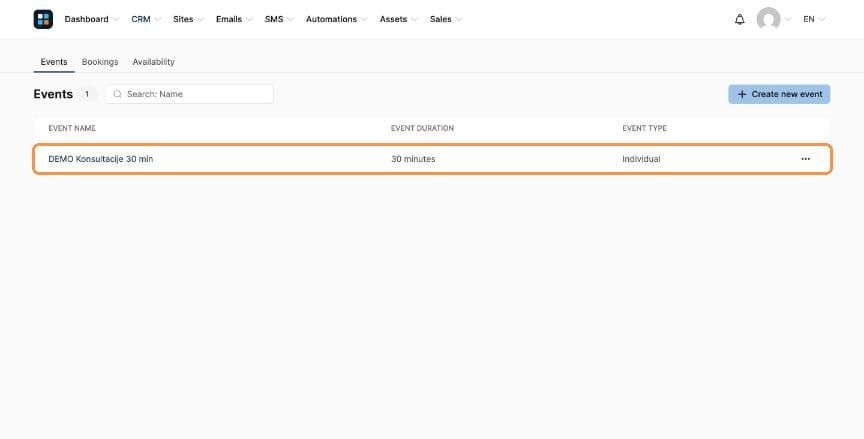Open the Assets dropdown

pos(398,19)
